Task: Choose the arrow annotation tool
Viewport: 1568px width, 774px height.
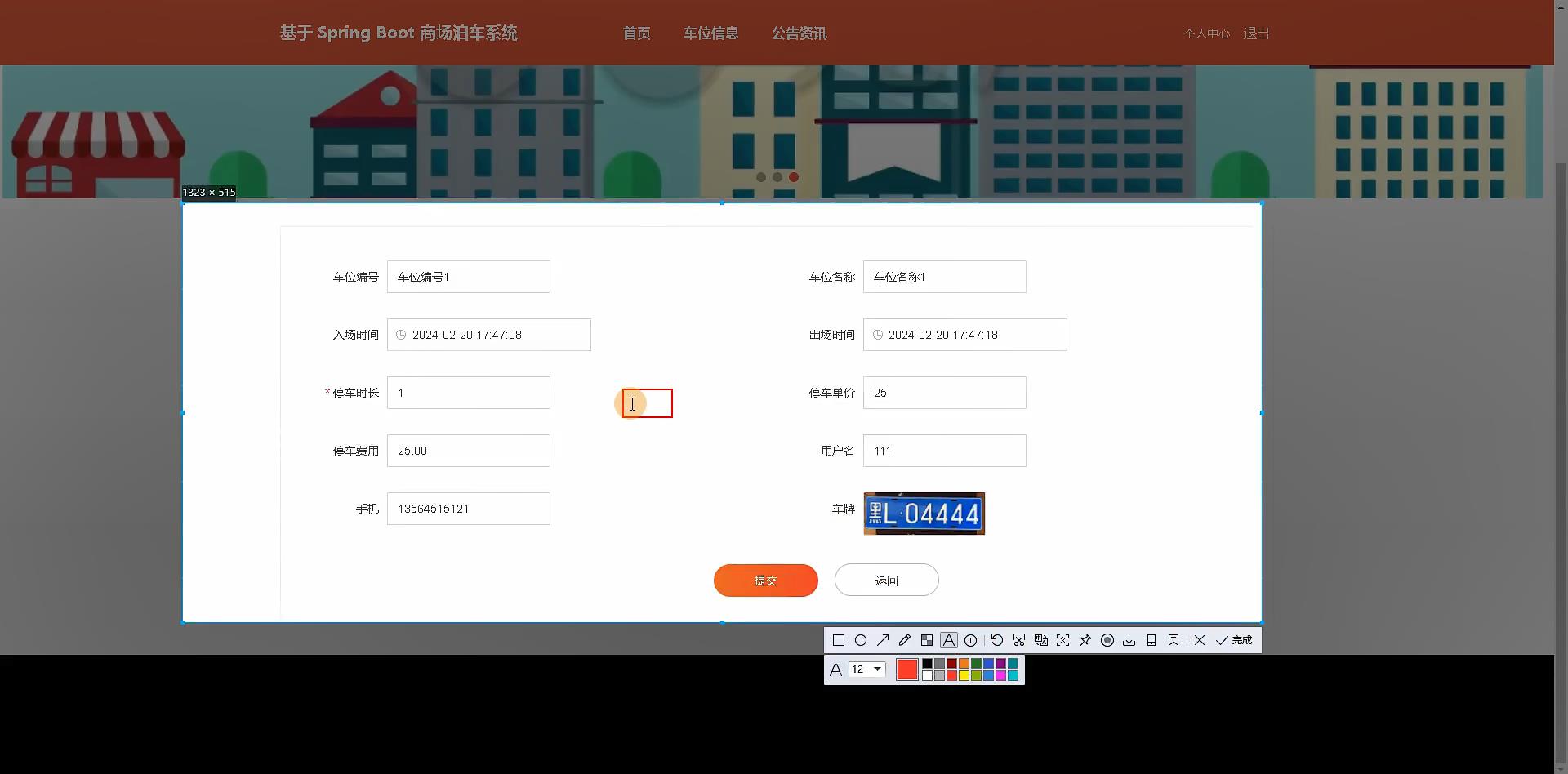Action: point(883,640)
